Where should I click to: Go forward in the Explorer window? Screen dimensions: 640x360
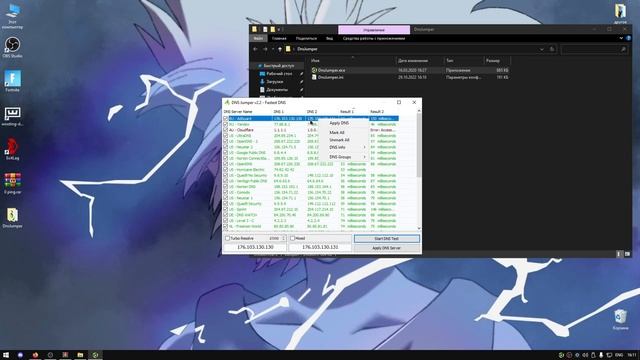click(x=265, y=49)
